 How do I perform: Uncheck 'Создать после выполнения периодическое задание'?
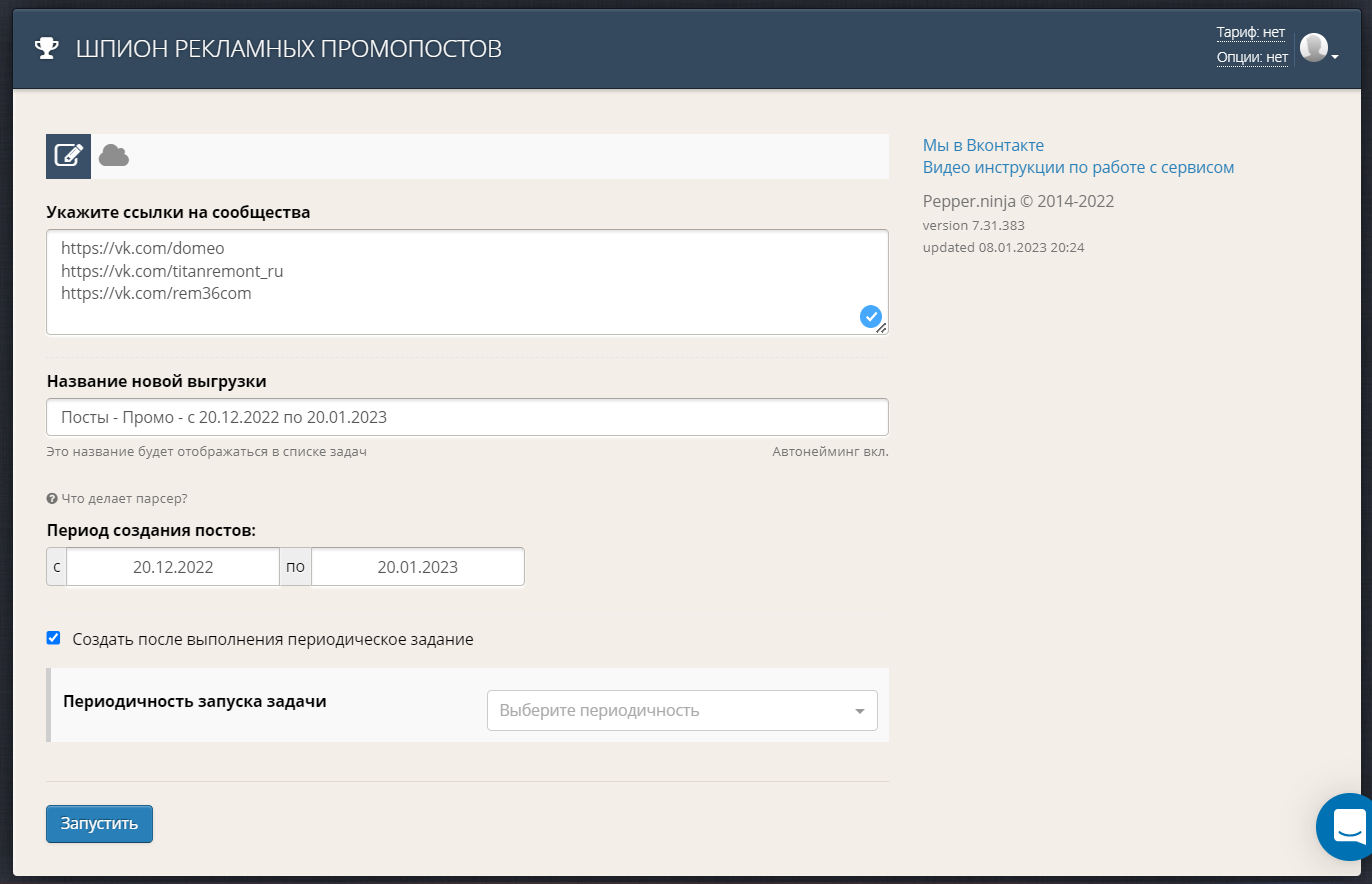tap(54, 638)
